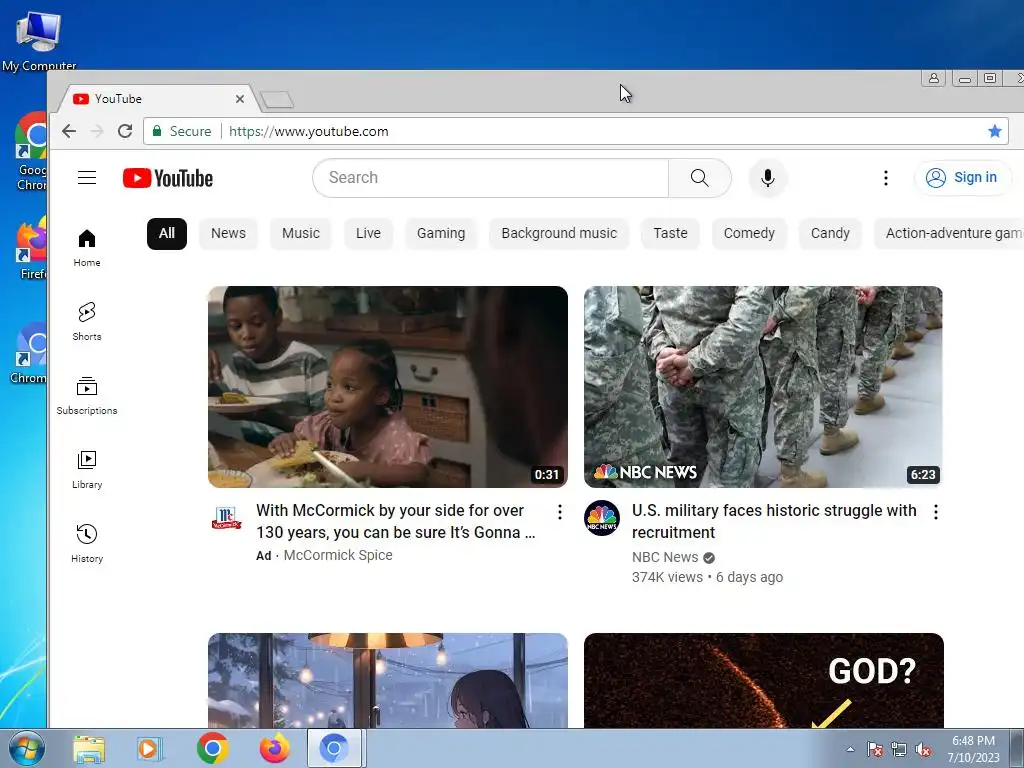Viewport: 1024px width, 768px height.
Task: Click the YouTube search input field
Action: click(x=491, y=178)
